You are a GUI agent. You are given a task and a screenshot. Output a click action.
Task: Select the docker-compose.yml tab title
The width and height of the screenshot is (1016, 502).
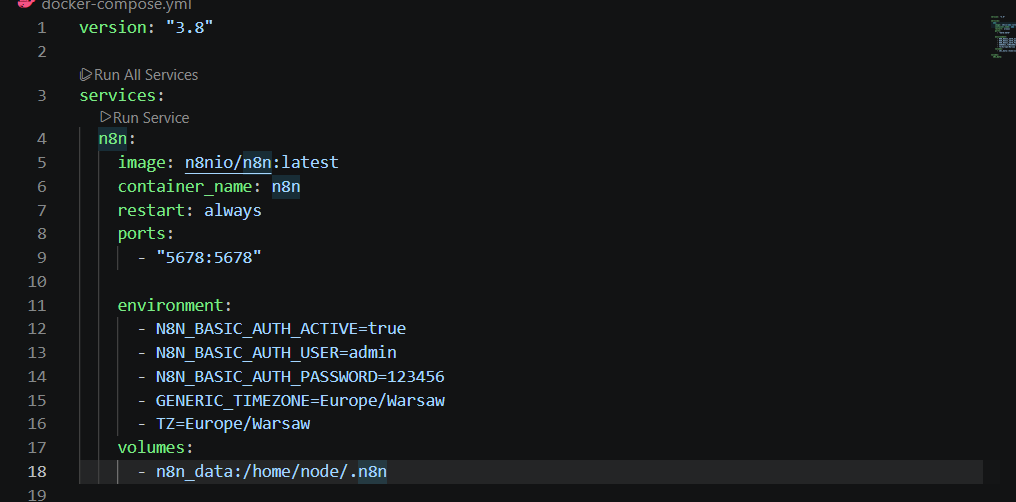(116, 5)
